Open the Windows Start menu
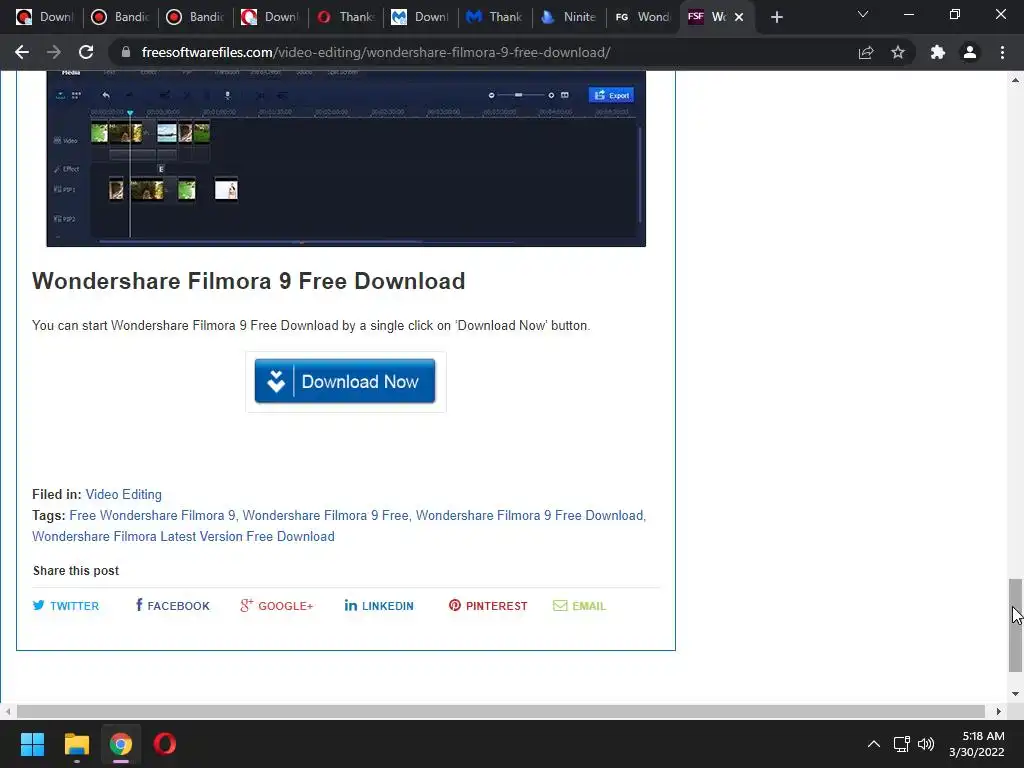Image resolution: width=1024 pixels, height=768 pixels. click(x=32, y=744)
